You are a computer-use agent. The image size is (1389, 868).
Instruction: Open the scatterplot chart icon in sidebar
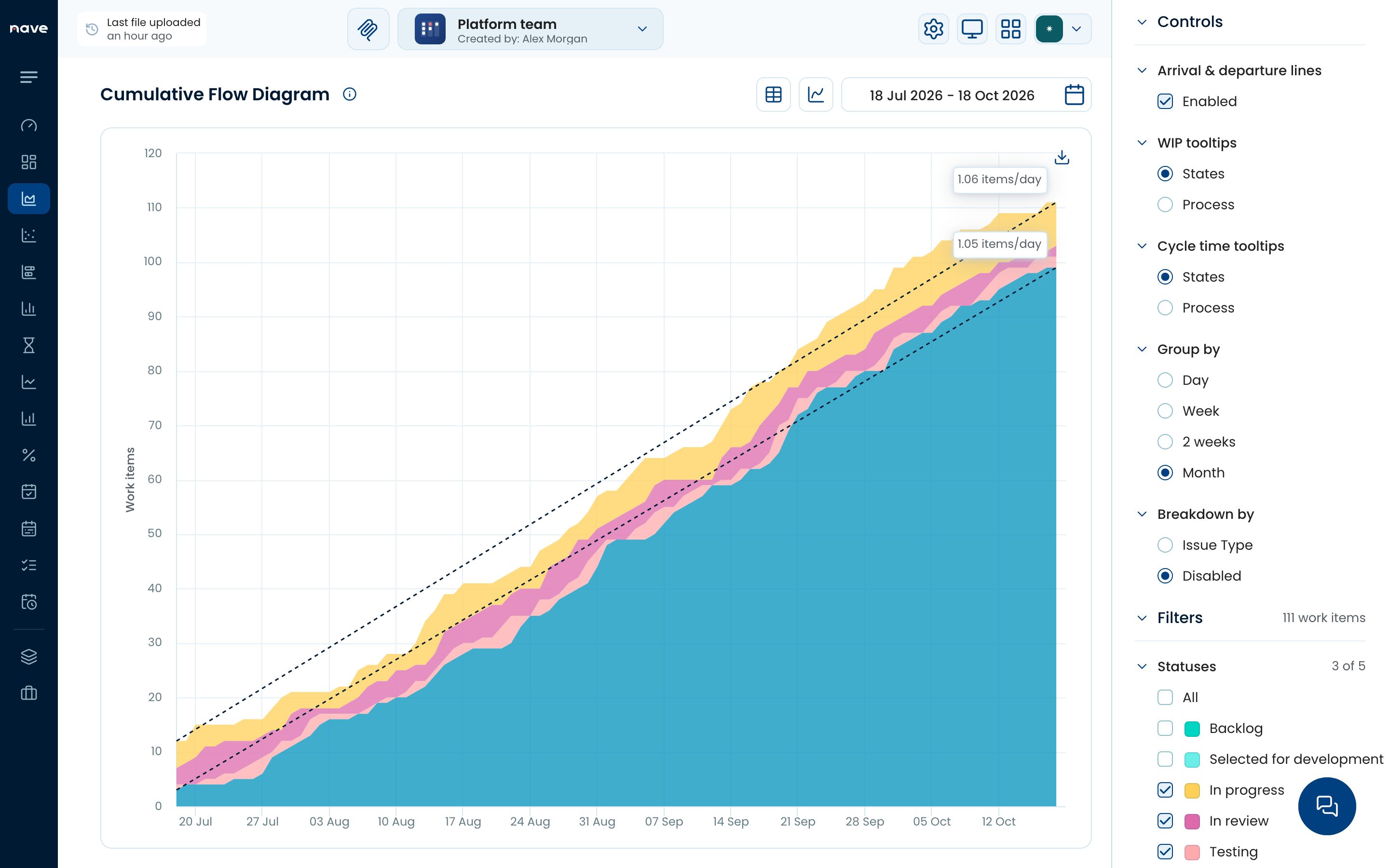tap(29, 235)
